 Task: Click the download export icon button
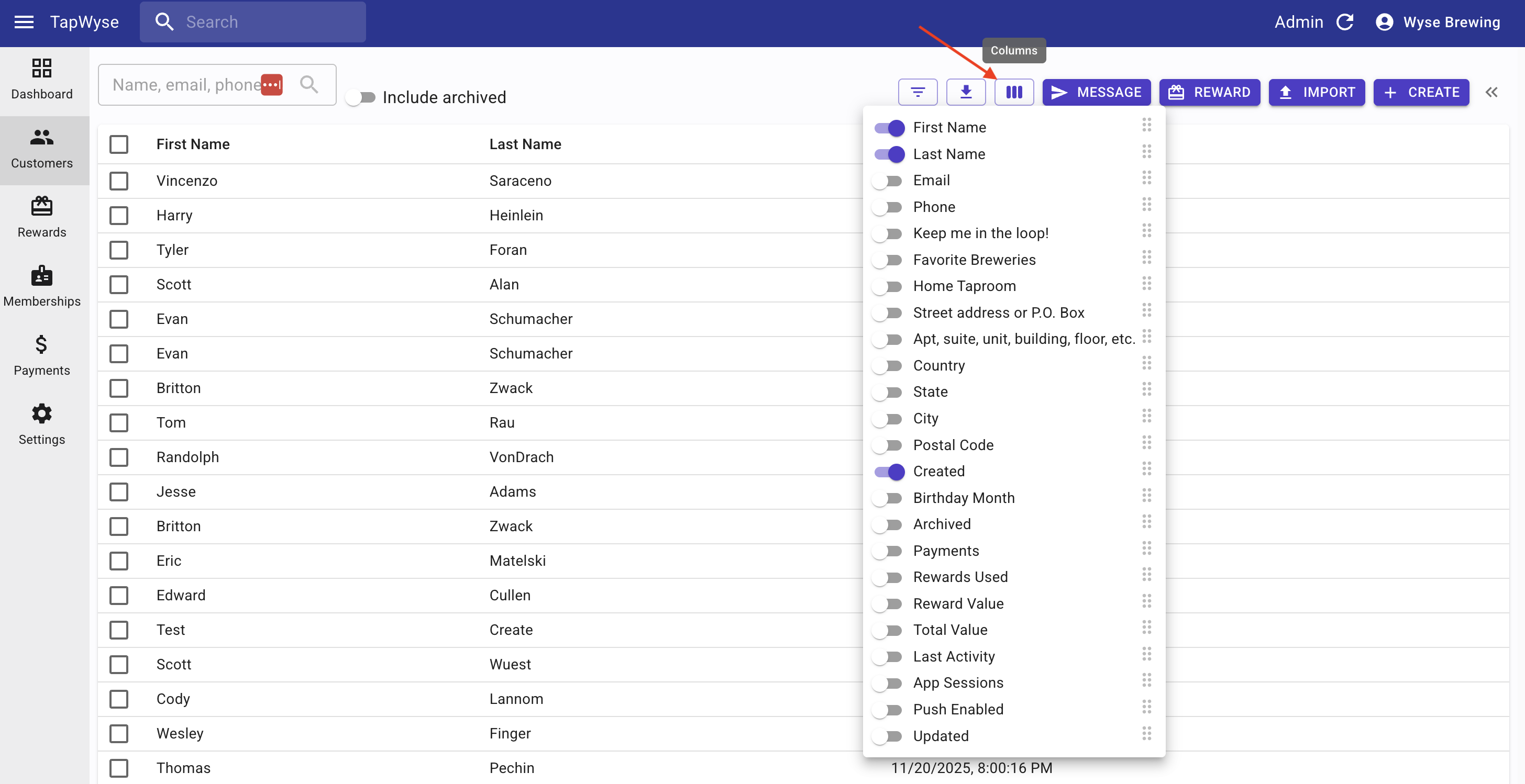(x=965, y=92)
